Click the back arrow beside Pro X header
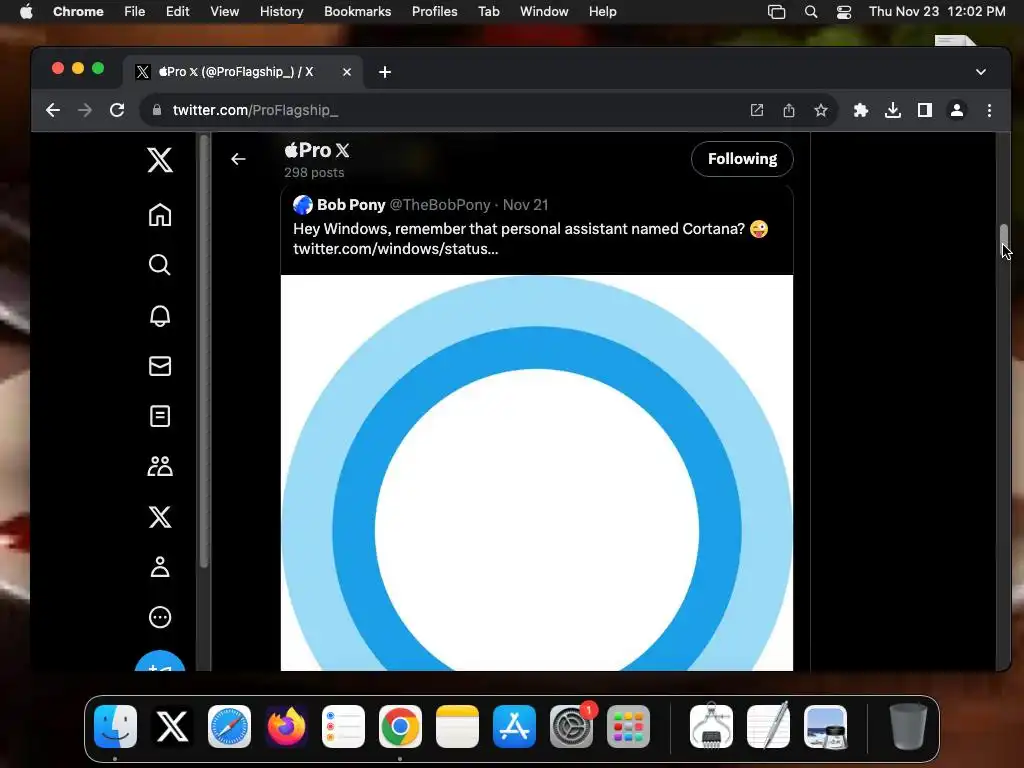 click(238, 159)
